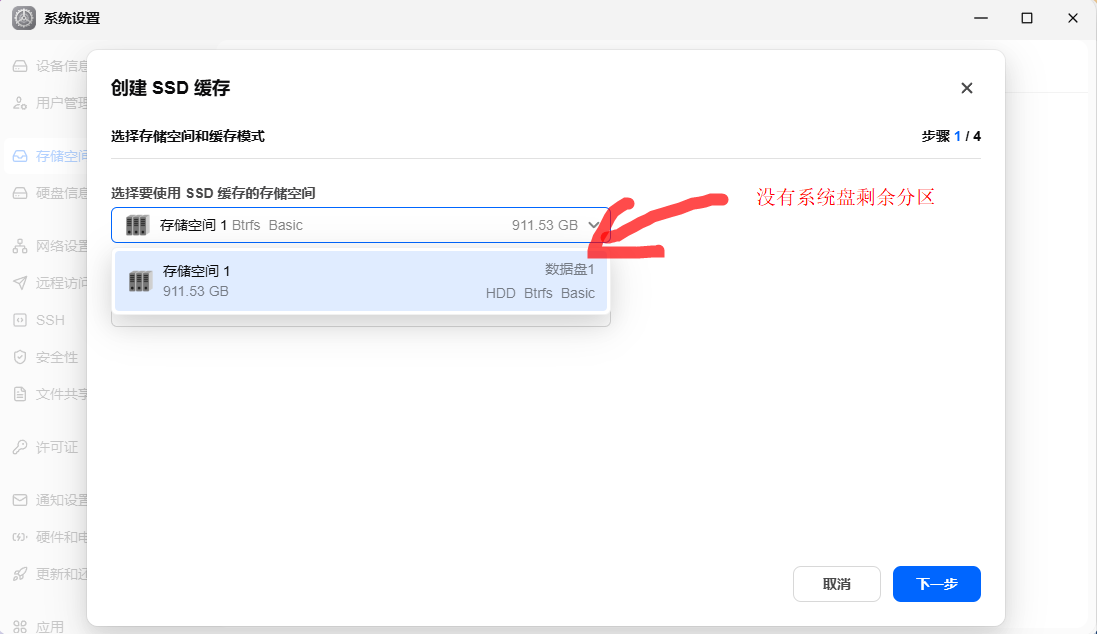Open the storage space sidebar icon
The image size is (1097, 634).
(20, 156)
